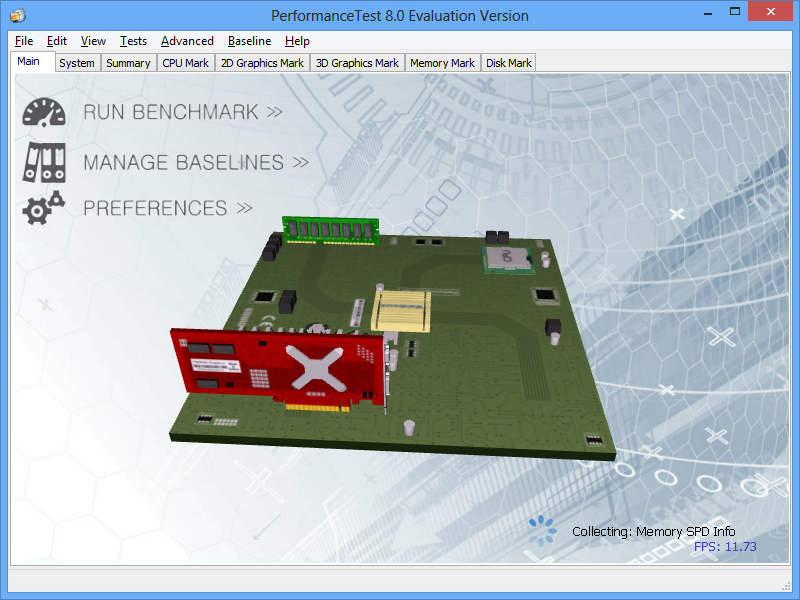Click the Collecting: Memory SPD Info status text
The image size is (800, 600).
[654, 532]
